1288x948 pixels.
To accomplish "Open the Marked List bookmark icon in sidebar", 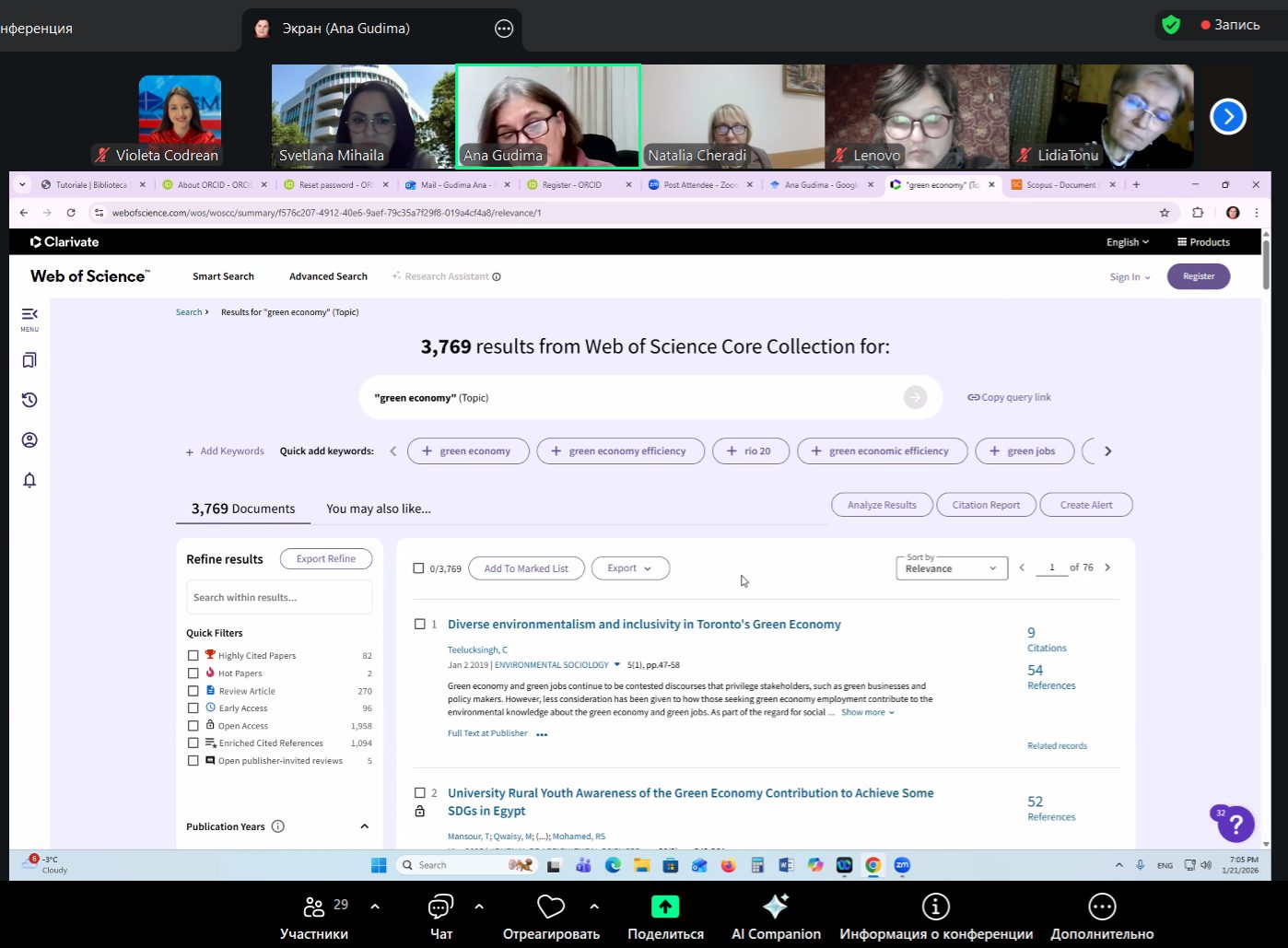I will [29, 360].
